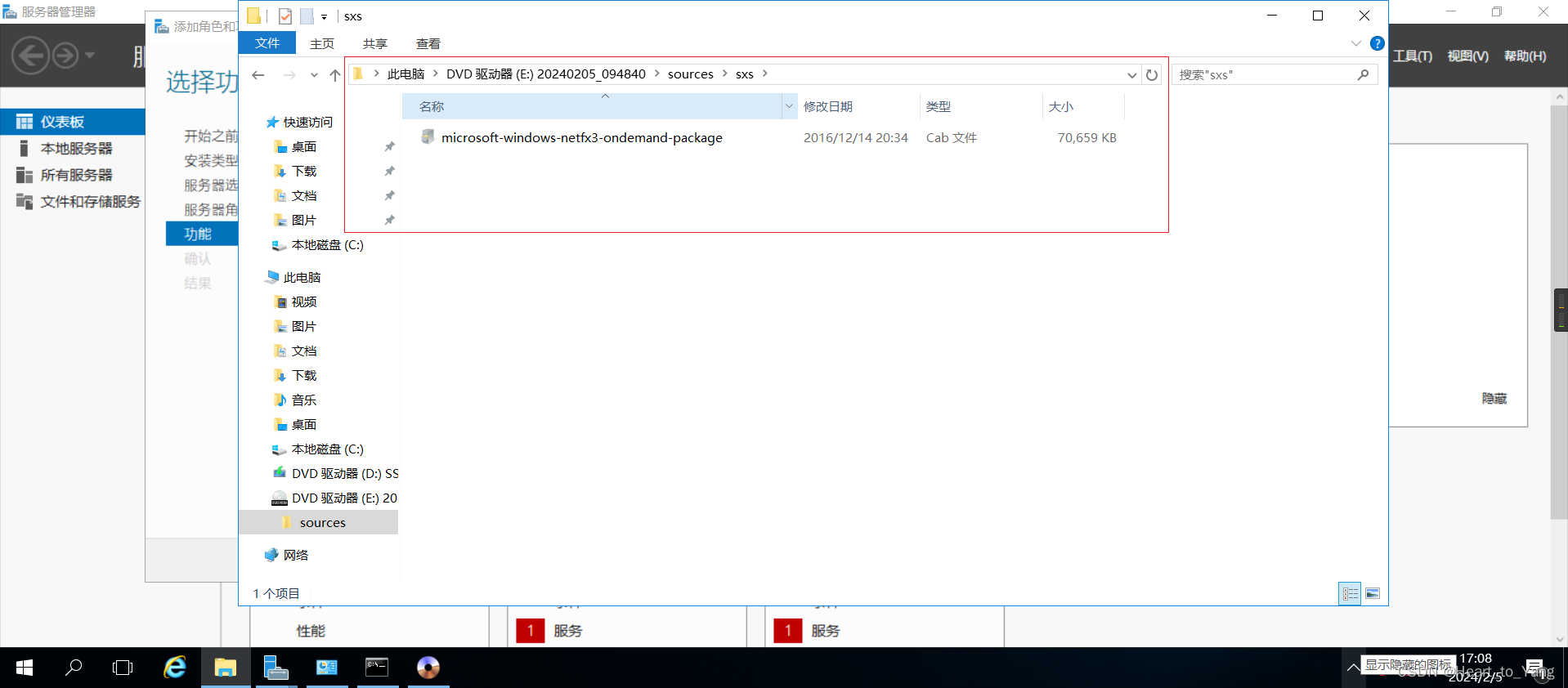Go back in File Explorer
The image size is (1568, 688).
click(x=258, y=74)
